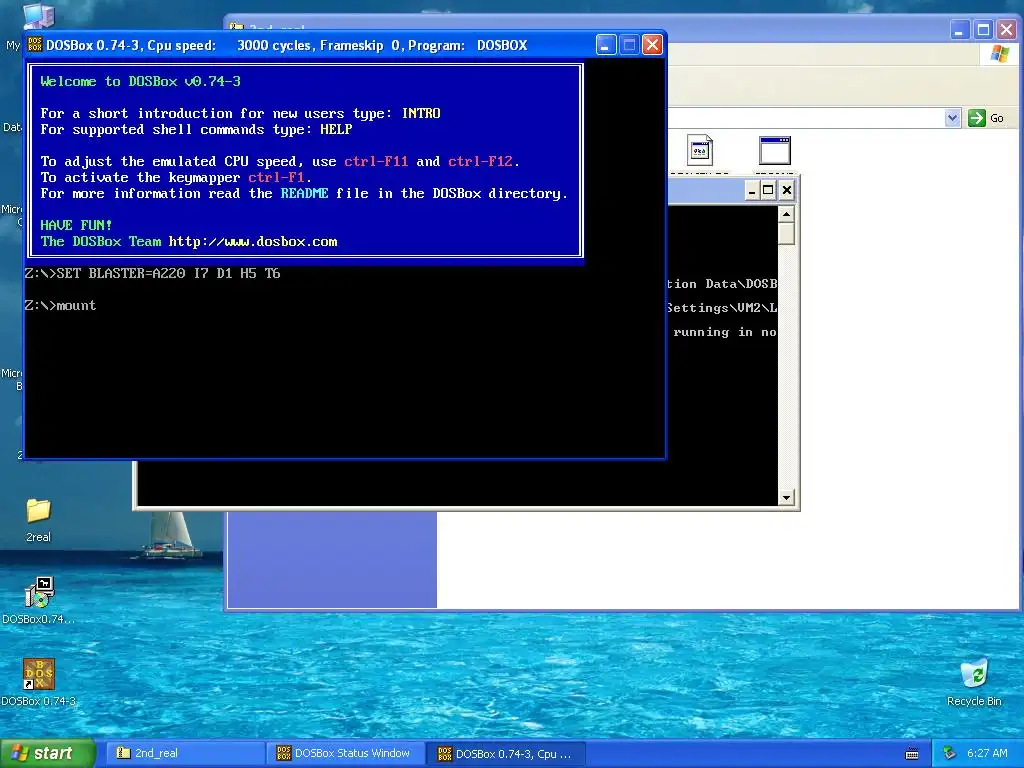Close the DOSBox emulator window
The height and width of the screenshot is (768, 1024).
[652, 45]
